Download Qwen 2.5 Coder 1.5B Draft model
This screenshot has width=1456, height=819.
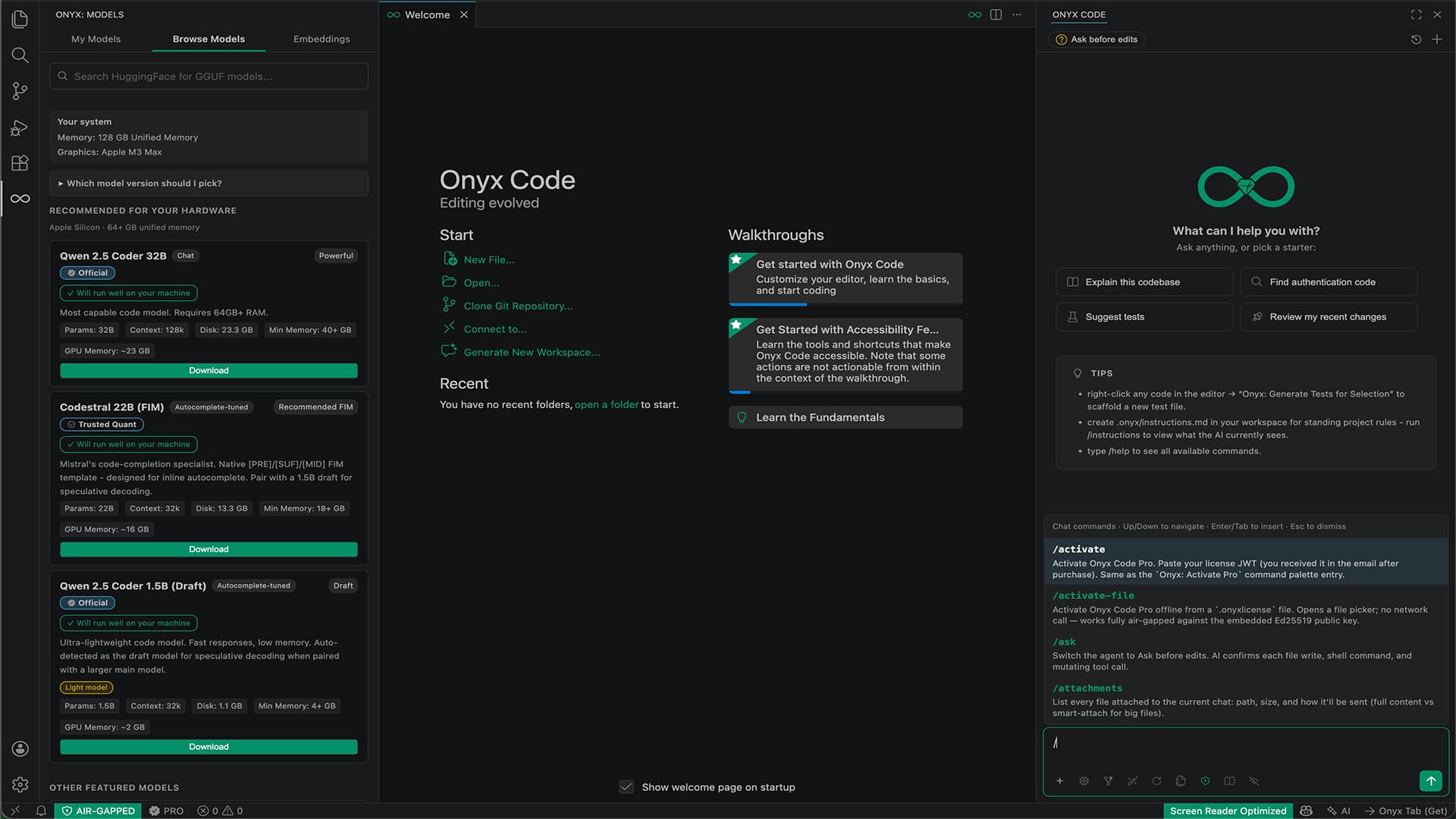click(x=209, y=747)
